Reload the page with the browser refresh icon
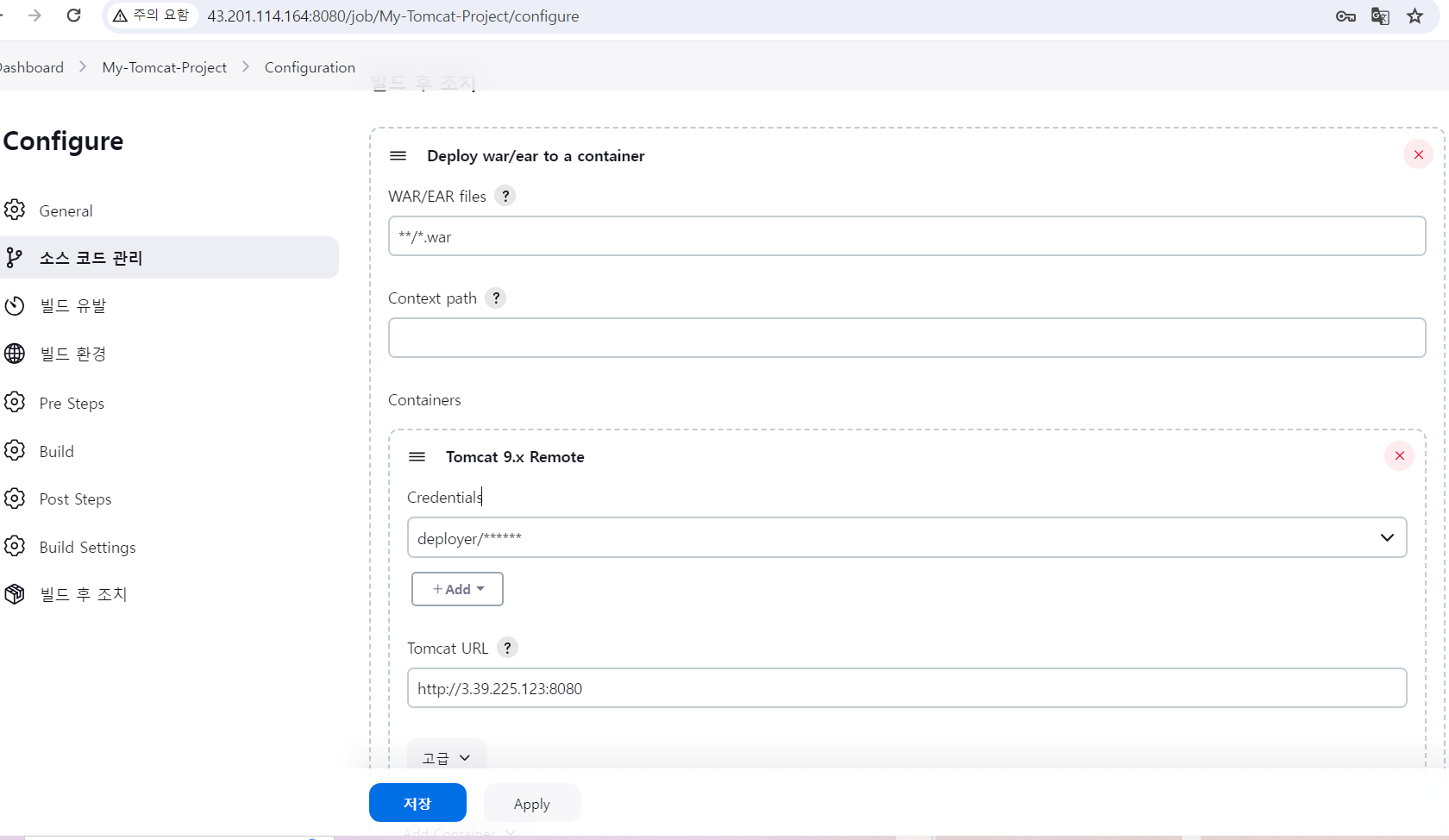 pyautogui.click(x=74, y=16)
